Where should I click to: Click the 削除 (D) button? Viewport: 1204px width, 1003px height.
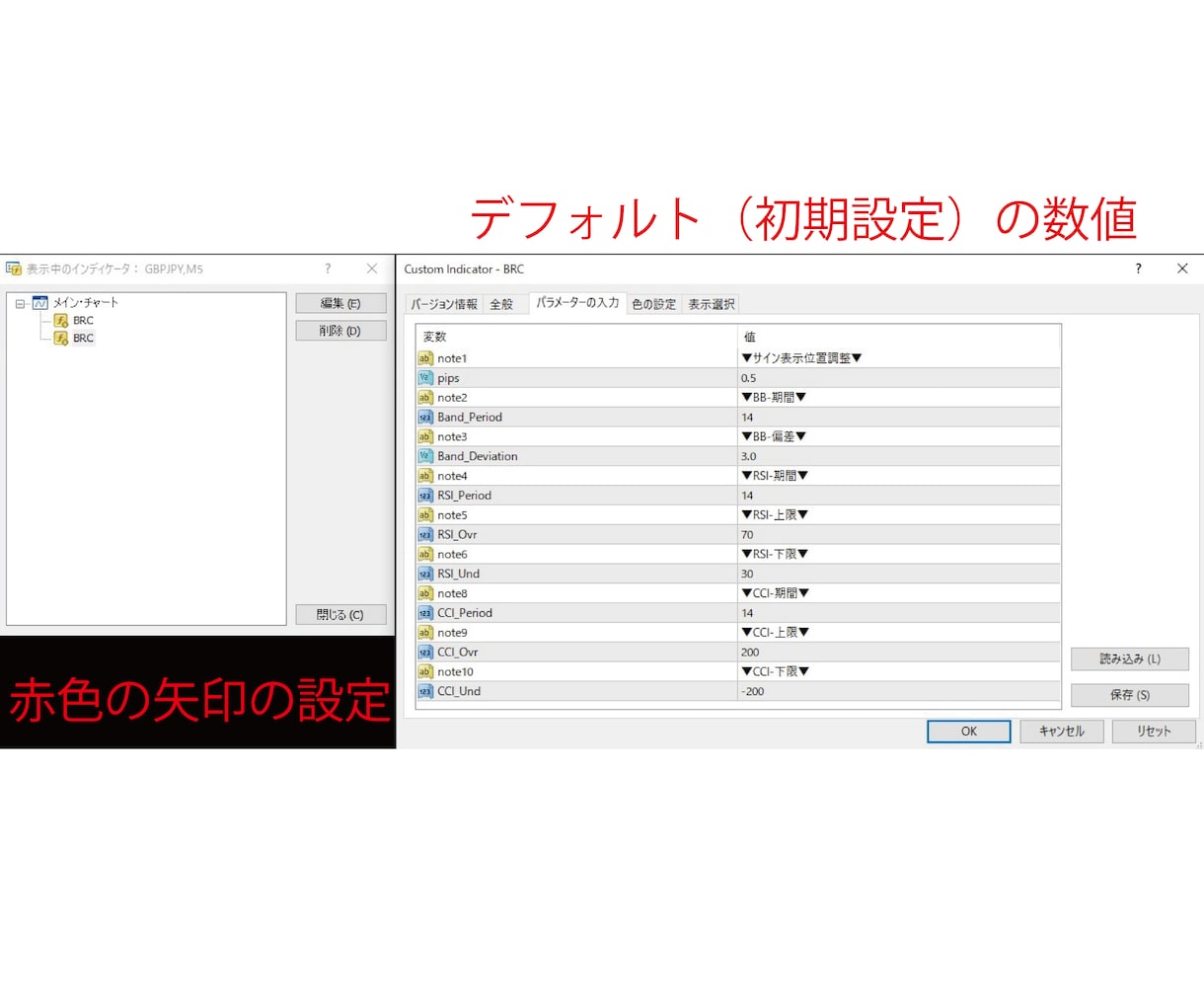(x=340, y=331)
